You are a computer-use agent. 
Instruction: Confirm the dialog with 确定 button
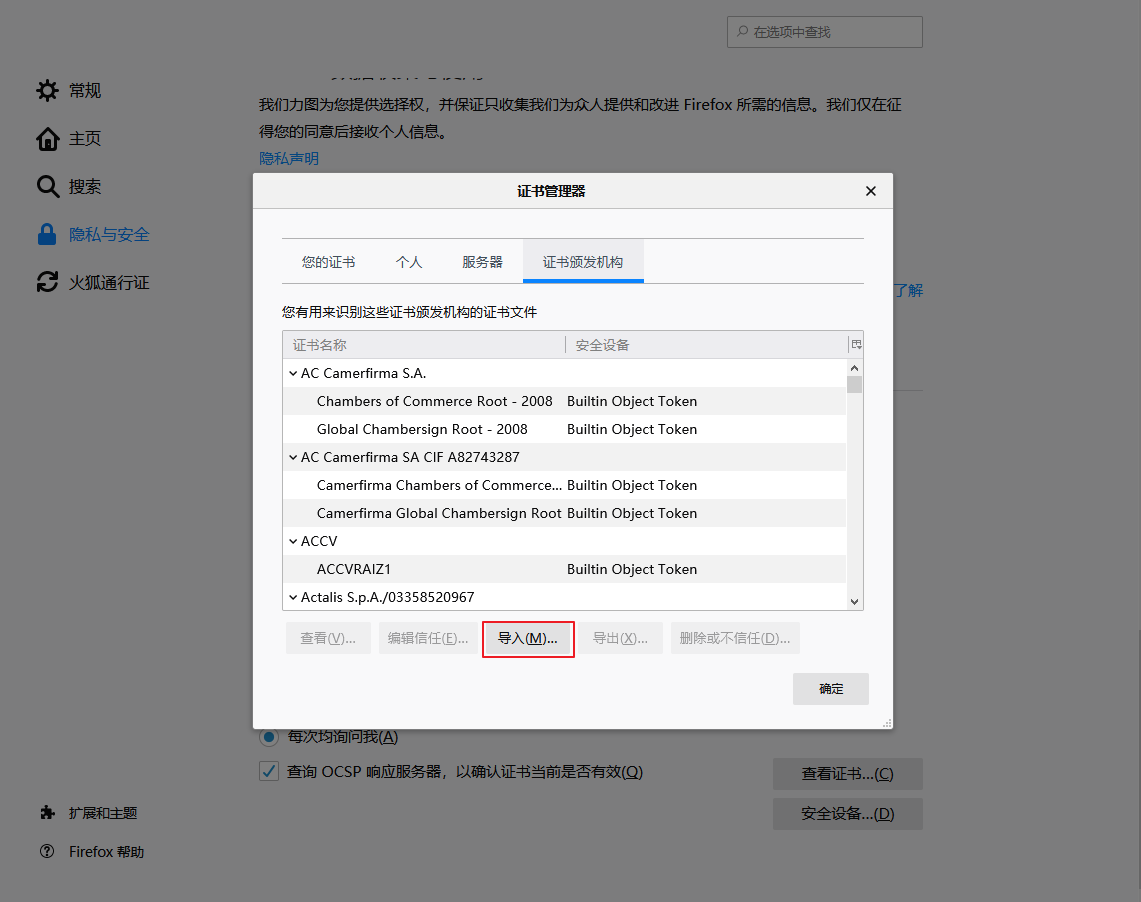[x=831, y=689]
